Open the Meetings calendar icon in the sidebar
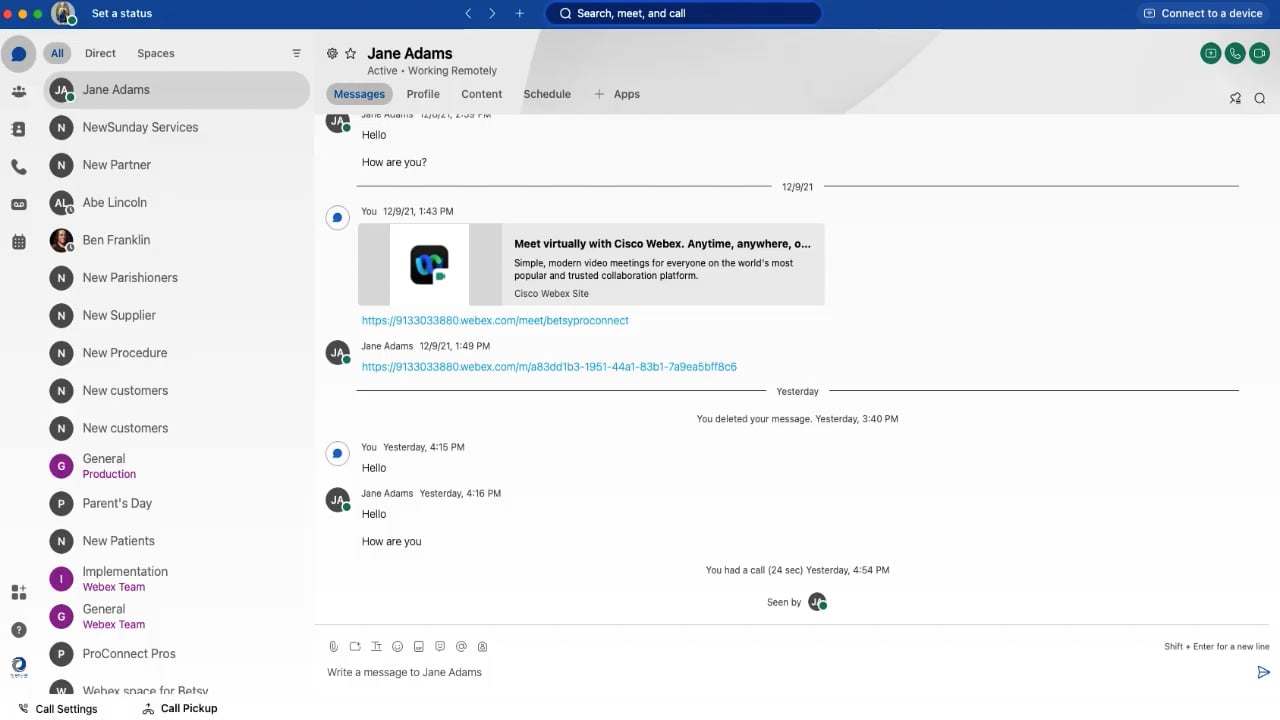The height and width of the screenshot is (720, 1280). pyautogui.click(x=18, y=242)
